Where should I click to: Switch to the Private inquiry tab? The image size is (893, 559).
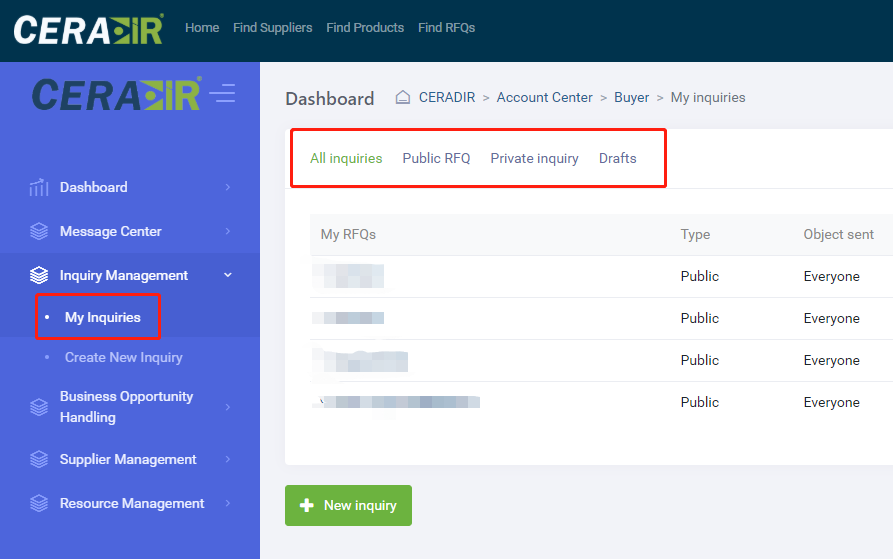point(534,158)
